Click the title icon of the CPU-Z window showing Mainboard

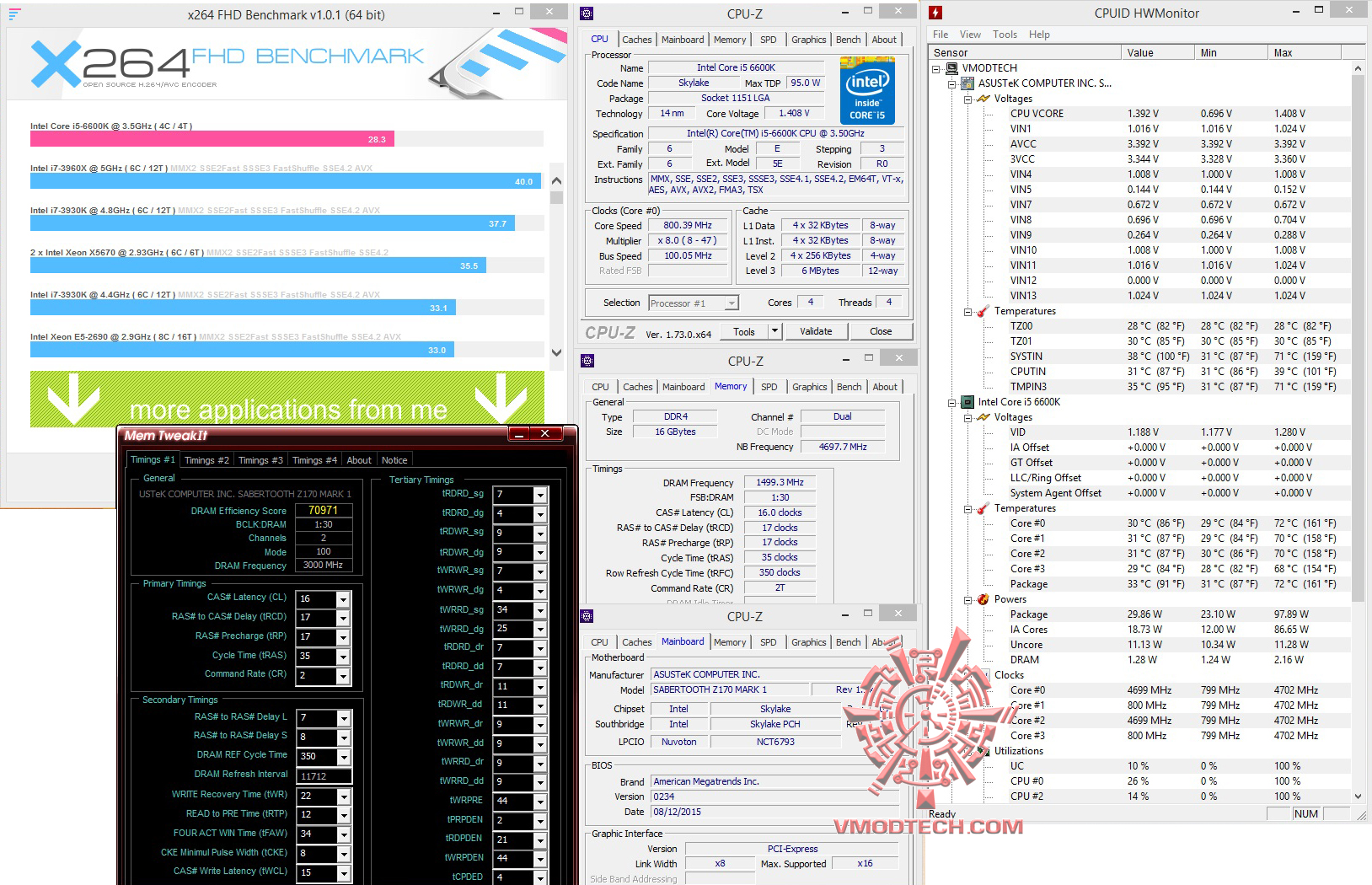pos(587,616)
